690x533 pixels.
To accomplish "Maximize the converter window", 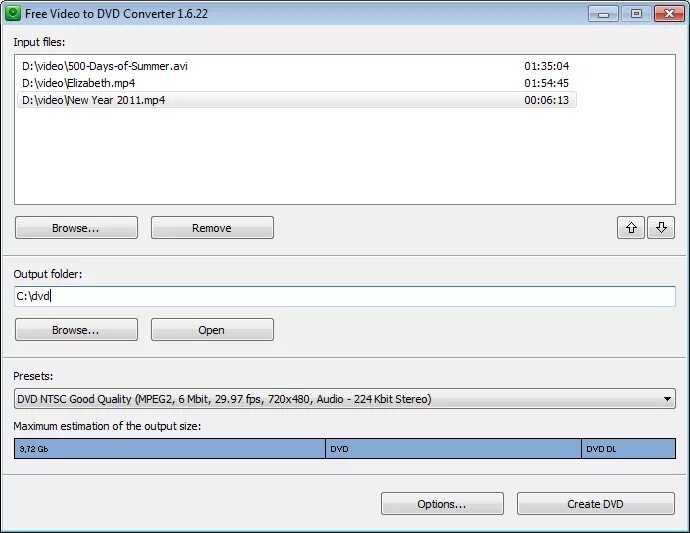I will click(x=636, y=14).
